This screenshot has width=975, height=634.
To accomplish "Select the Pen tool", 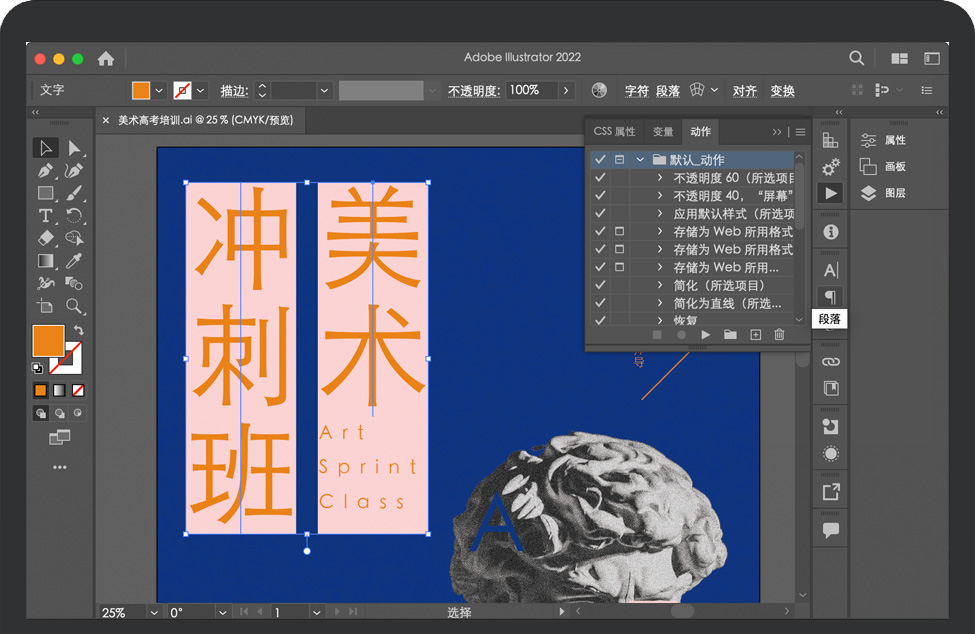I will pyautogui.click(x=46, y=171).
